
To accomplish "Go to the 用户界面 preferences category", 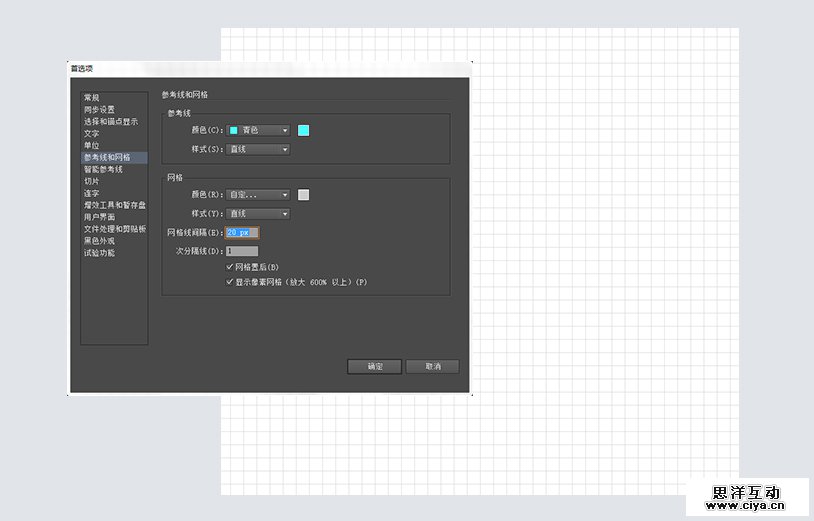I will pyautogui.click(x=99, y=217).
